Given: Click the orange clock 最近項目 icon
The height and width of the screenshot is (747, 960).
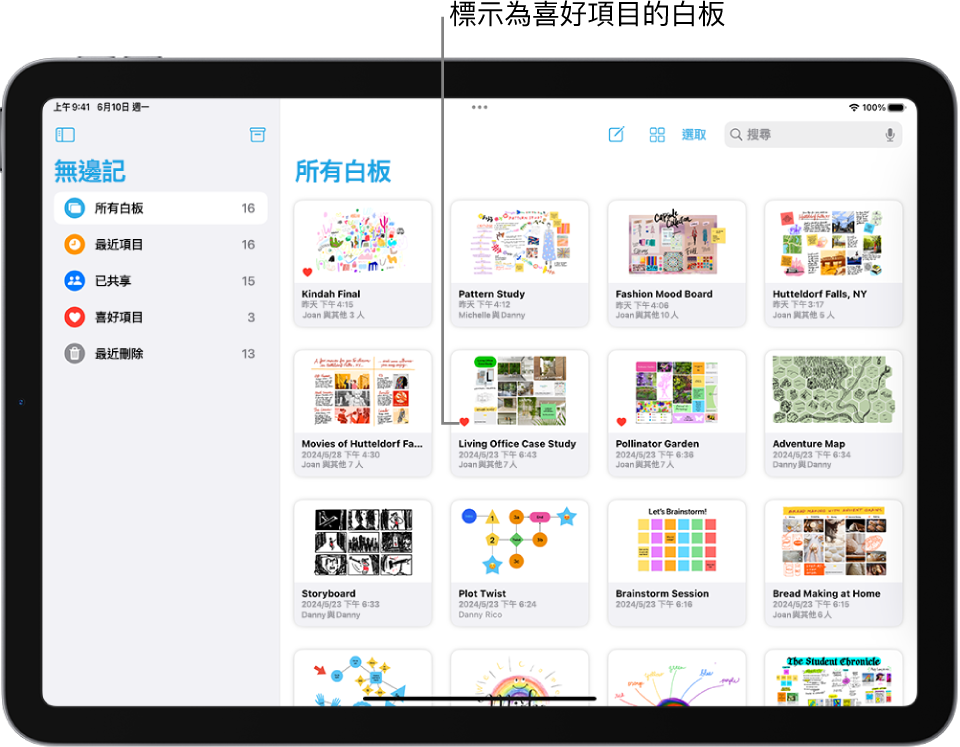Looking at the screenshot, I should tap(75, 244).
